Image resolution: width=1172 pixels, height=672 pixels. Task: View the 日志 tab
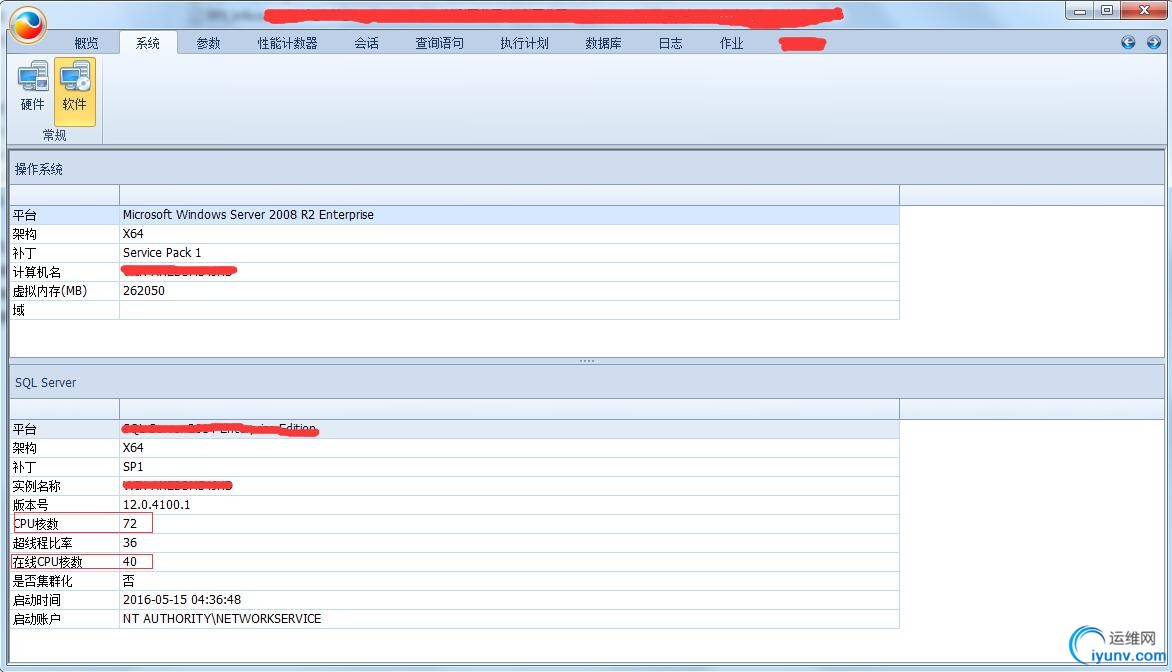[x=670, y=43]
